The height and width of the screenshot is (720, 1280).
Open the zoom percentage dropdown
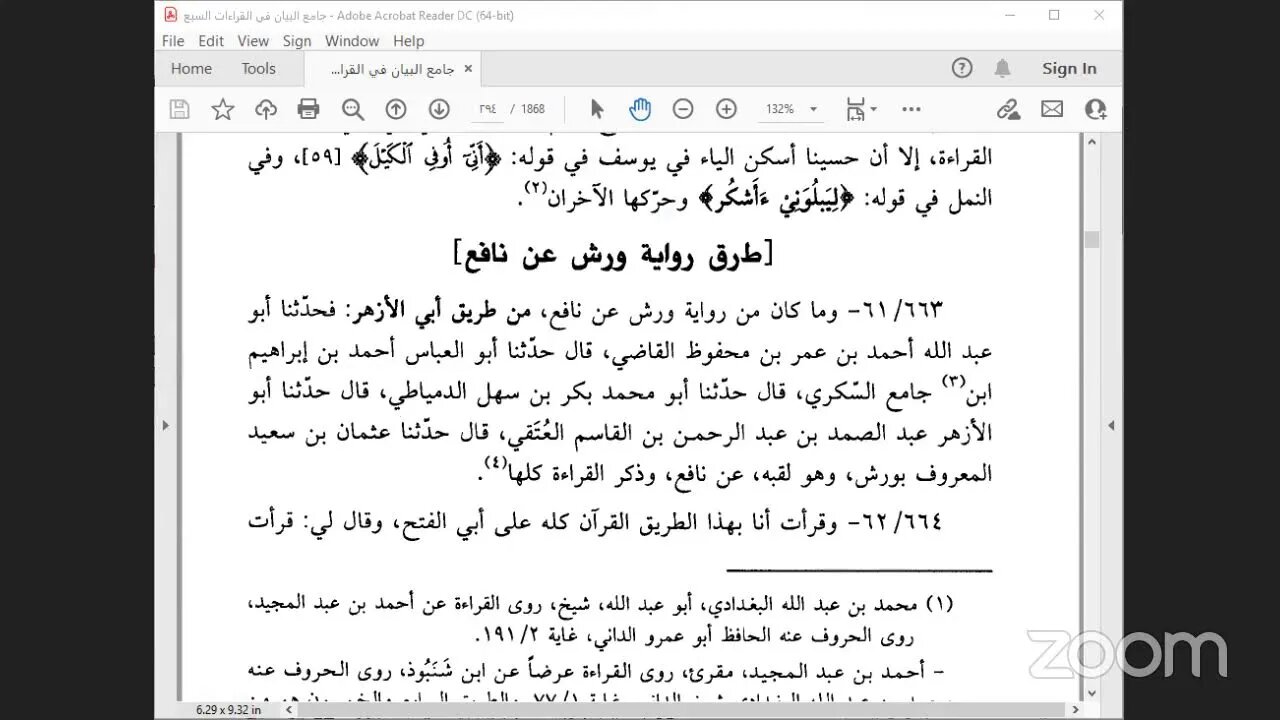(x=813, y=109)
